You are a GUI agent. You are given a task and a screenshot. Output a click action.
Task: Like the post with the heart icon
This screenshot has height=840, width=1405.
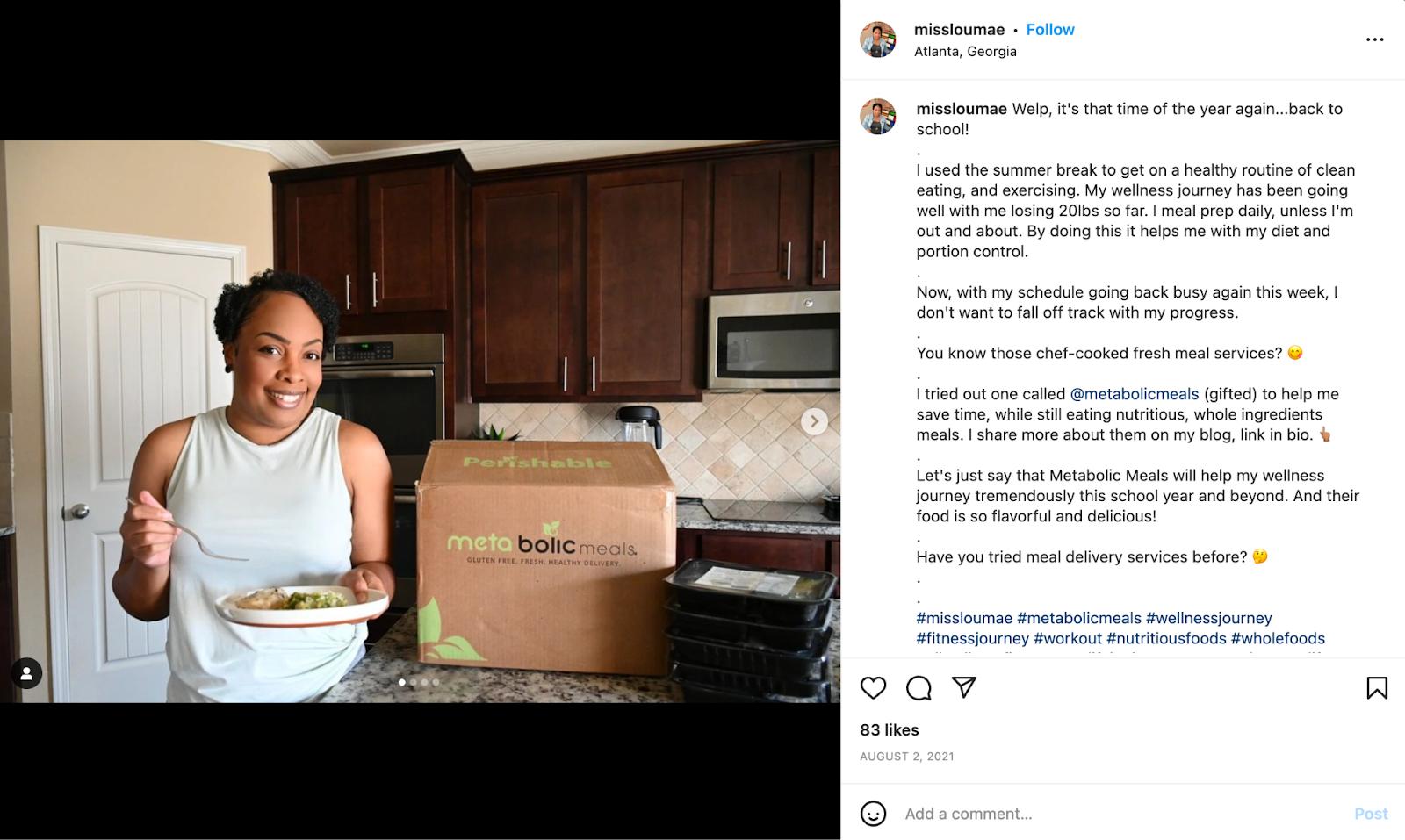click(x=873, y=688)
